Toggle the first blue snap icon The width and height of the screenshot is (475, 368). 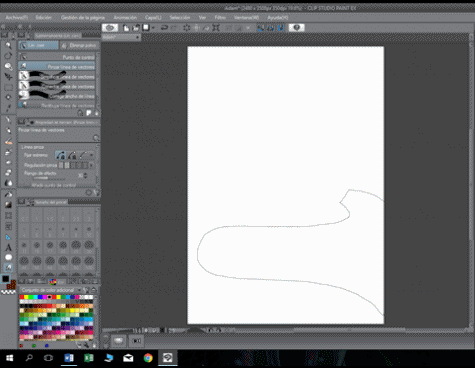(260, 28)
